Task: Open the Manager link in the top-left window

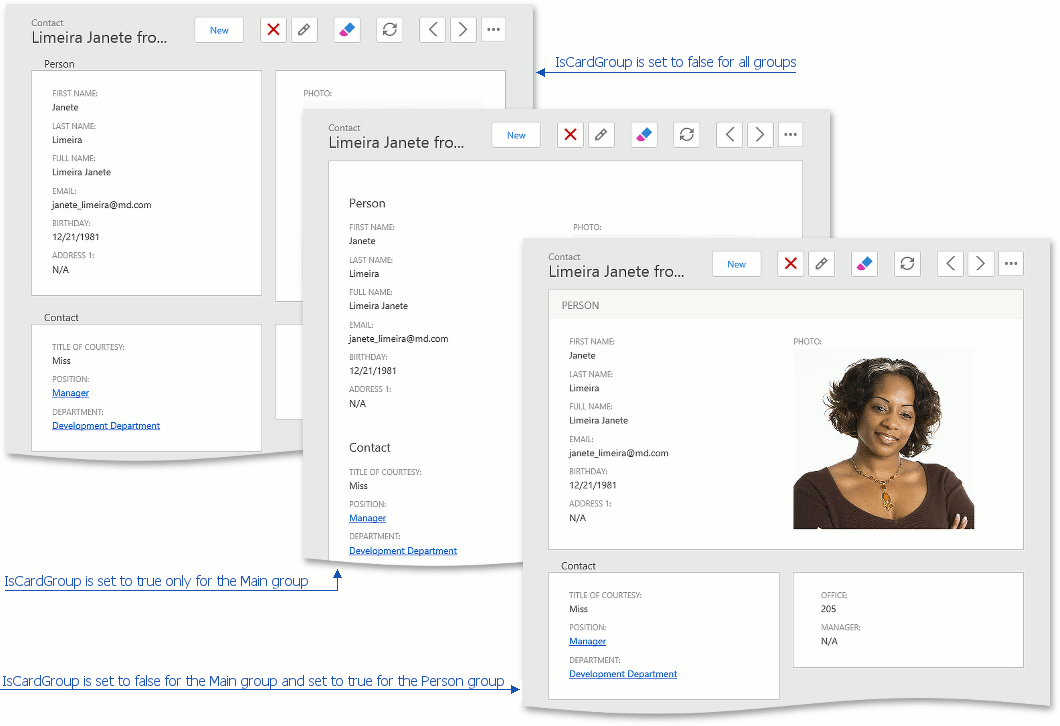Action: [70, 393]
